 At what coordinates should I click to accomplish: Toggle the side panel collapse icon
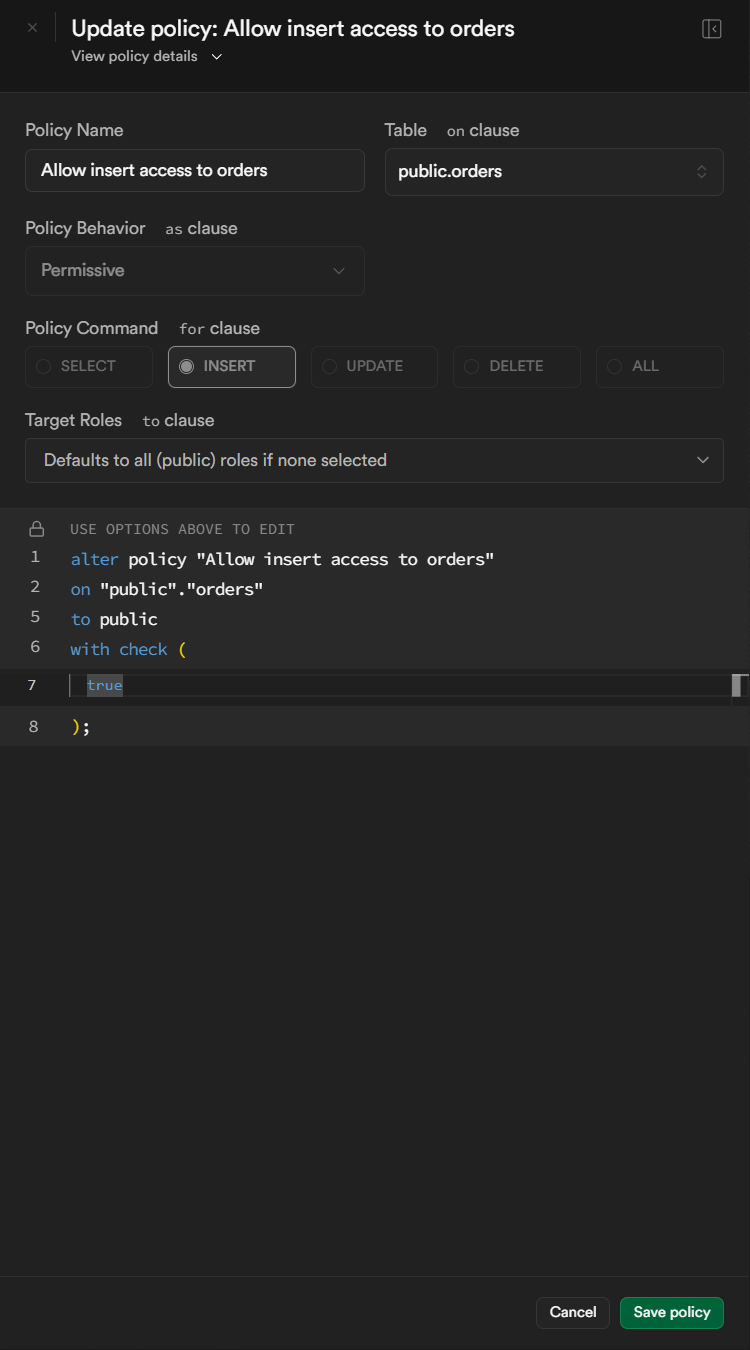point(712,29)
